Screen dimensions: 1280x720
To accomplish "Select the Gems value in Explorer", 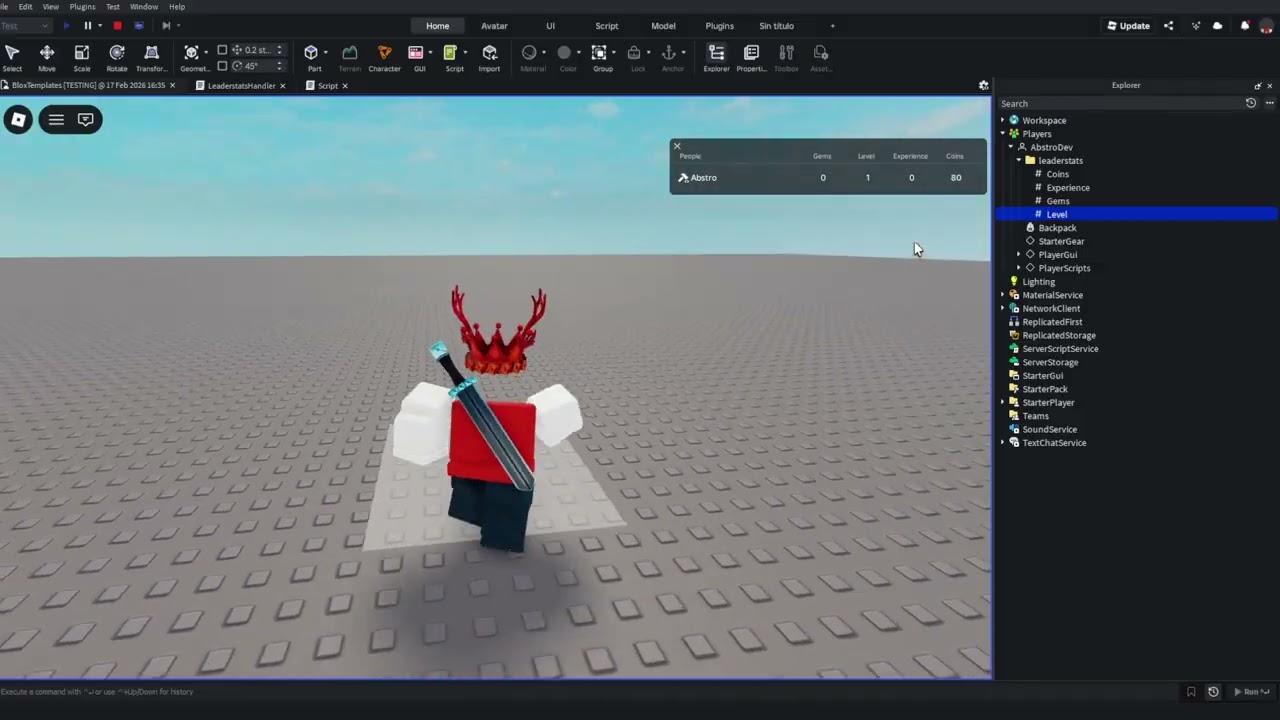I will coord(1057,201).
